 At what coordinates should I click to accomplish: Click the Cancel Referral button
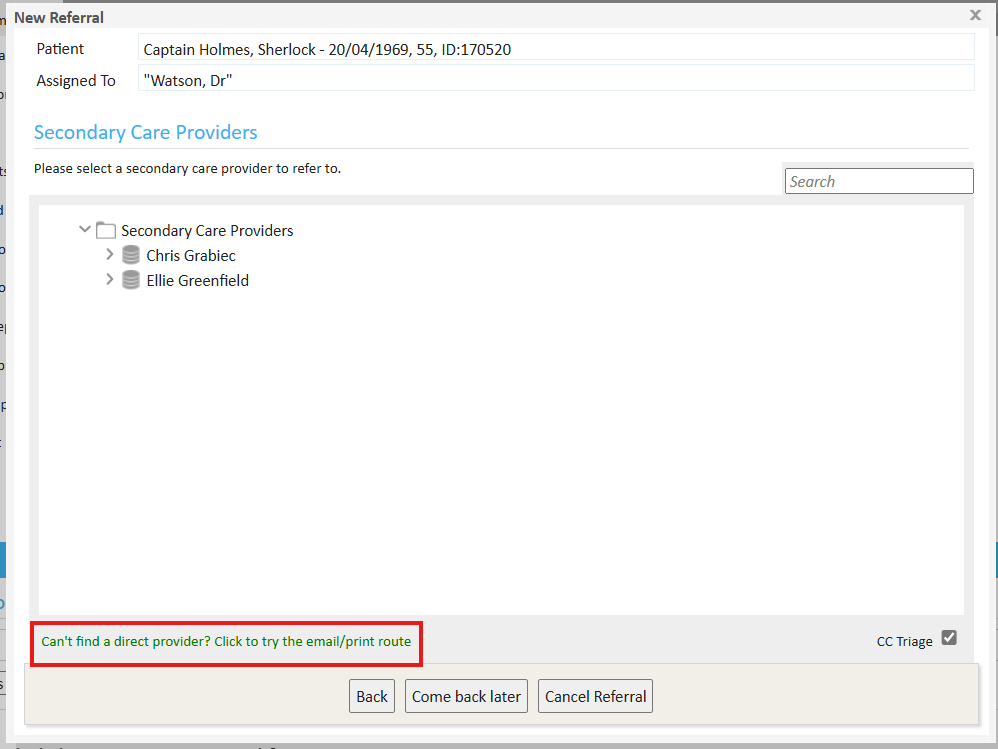595,696
